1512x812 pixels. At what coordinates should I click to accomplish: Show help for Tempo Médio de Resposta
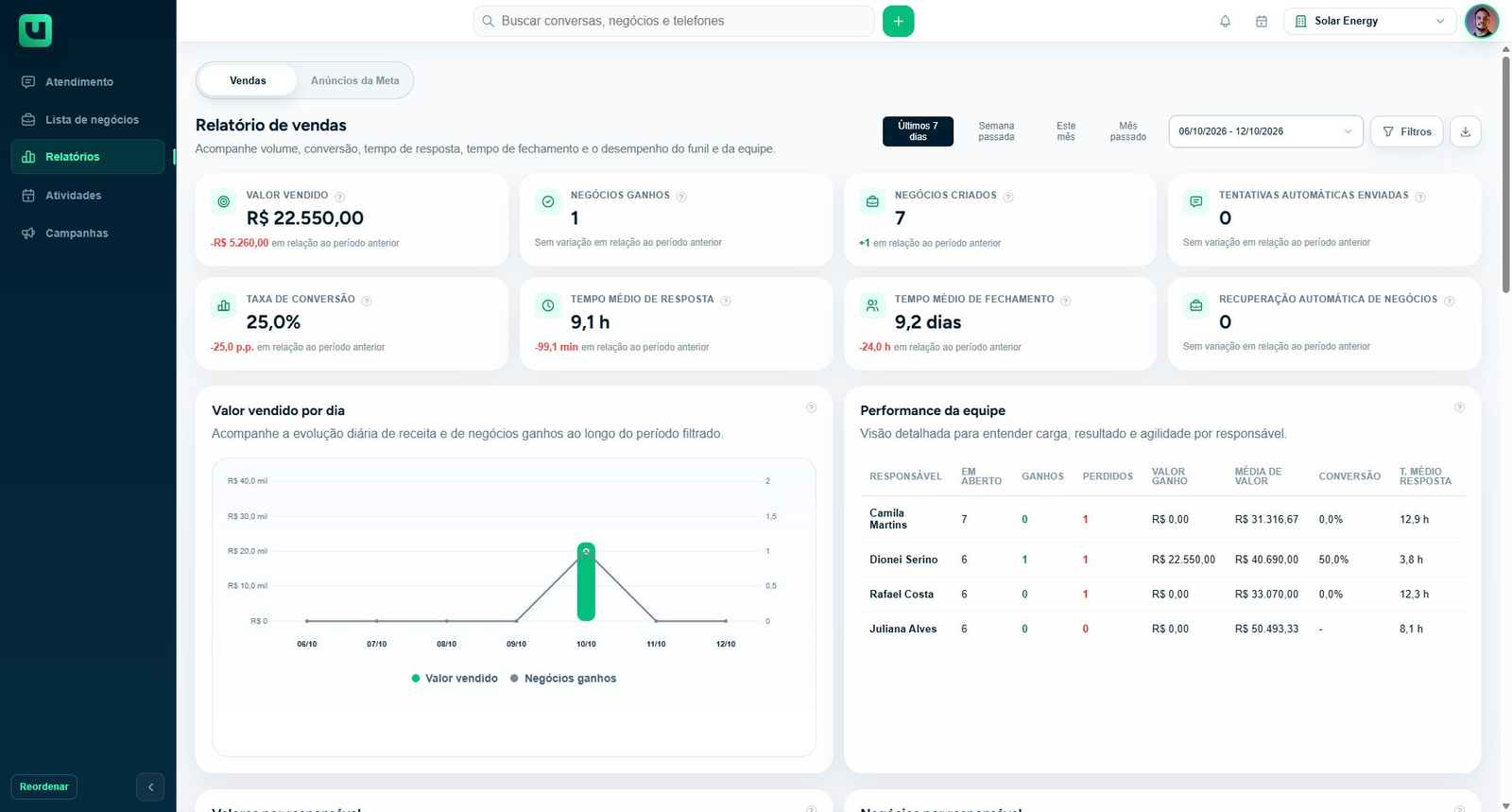(x=726, y=301)
